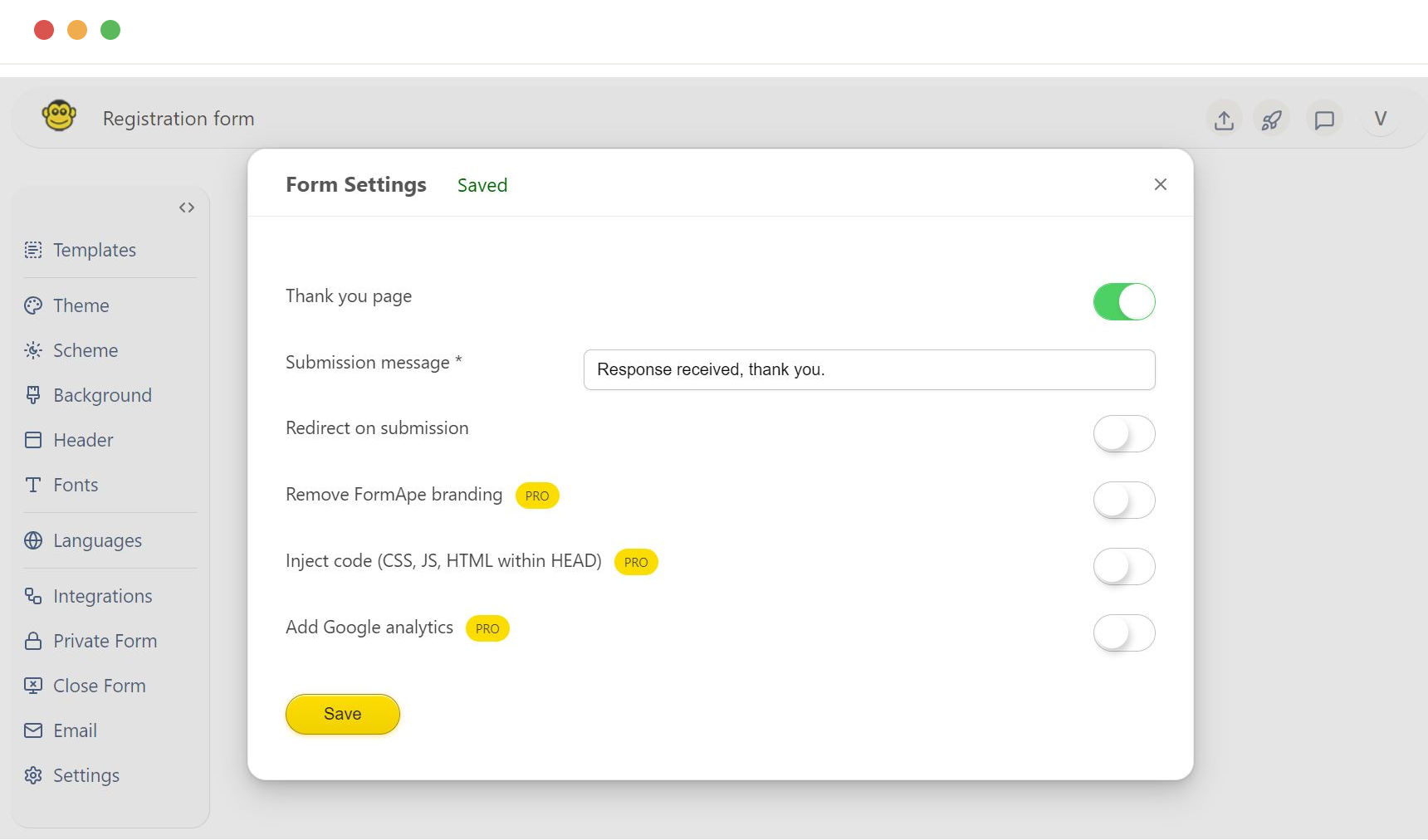Click the green macOS maximize dot
This screenshot has width=1428, height=840.
(110, 30)
